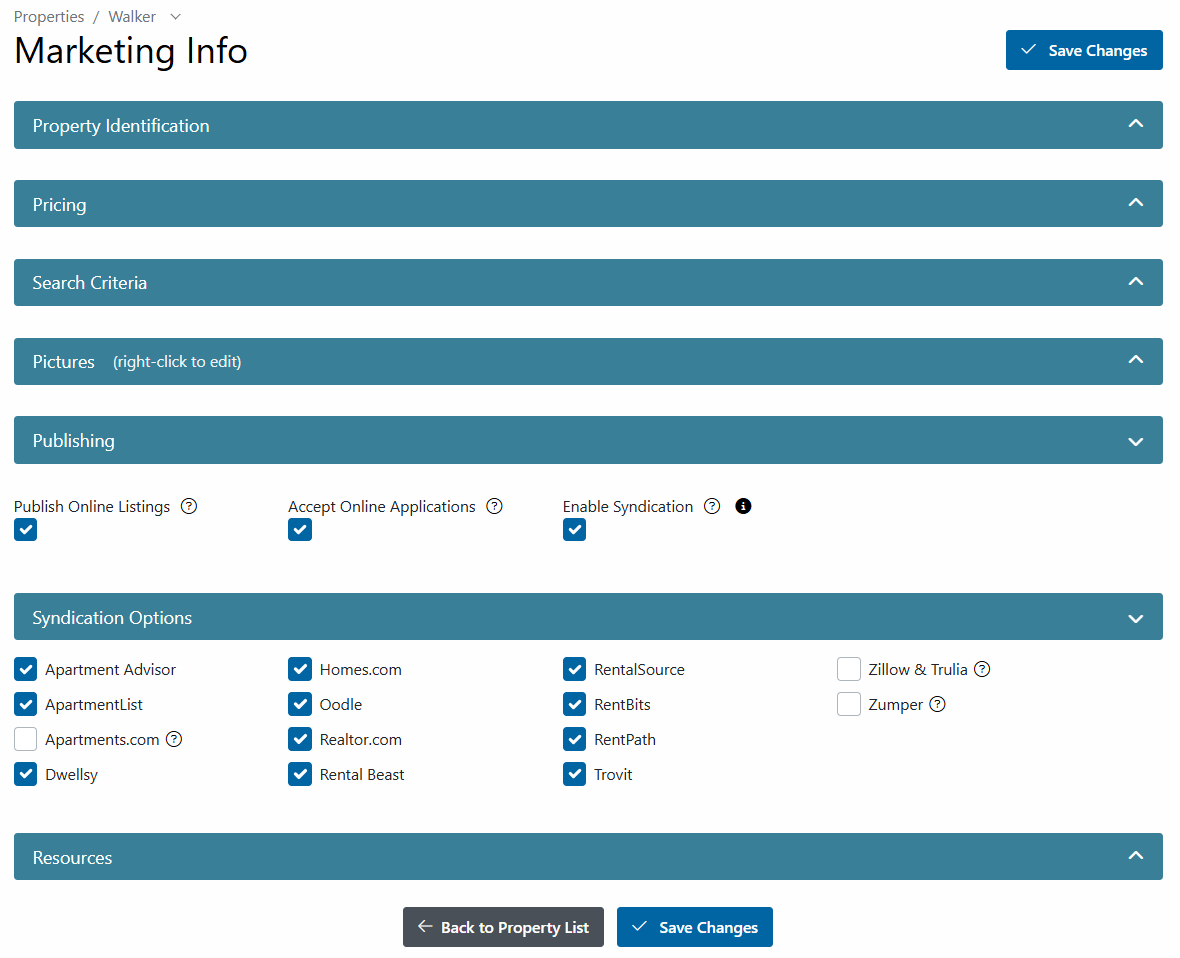Viewport: 1180px width, 958px height.
Task: Expand the Resources section
Action: (x=588, y=856)
